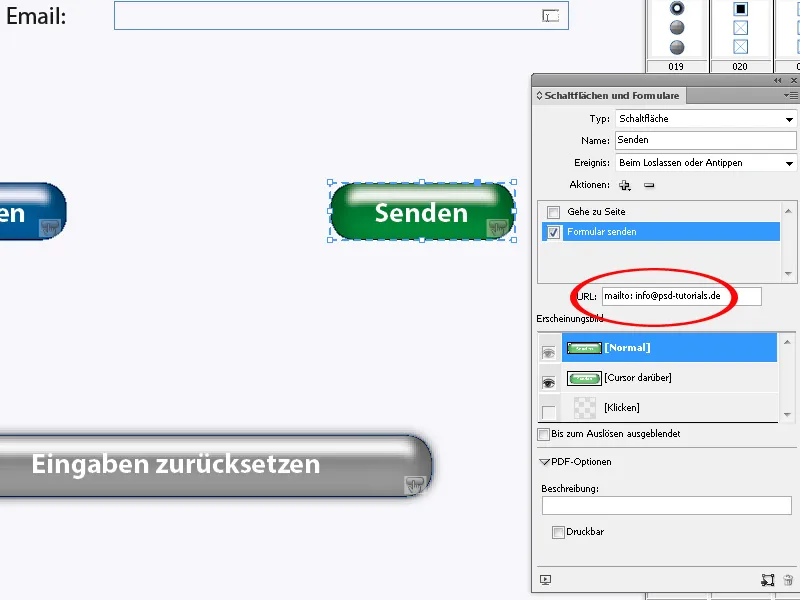Check Bis zum Auslösen ausgeblendet

[x=544, y=434]
